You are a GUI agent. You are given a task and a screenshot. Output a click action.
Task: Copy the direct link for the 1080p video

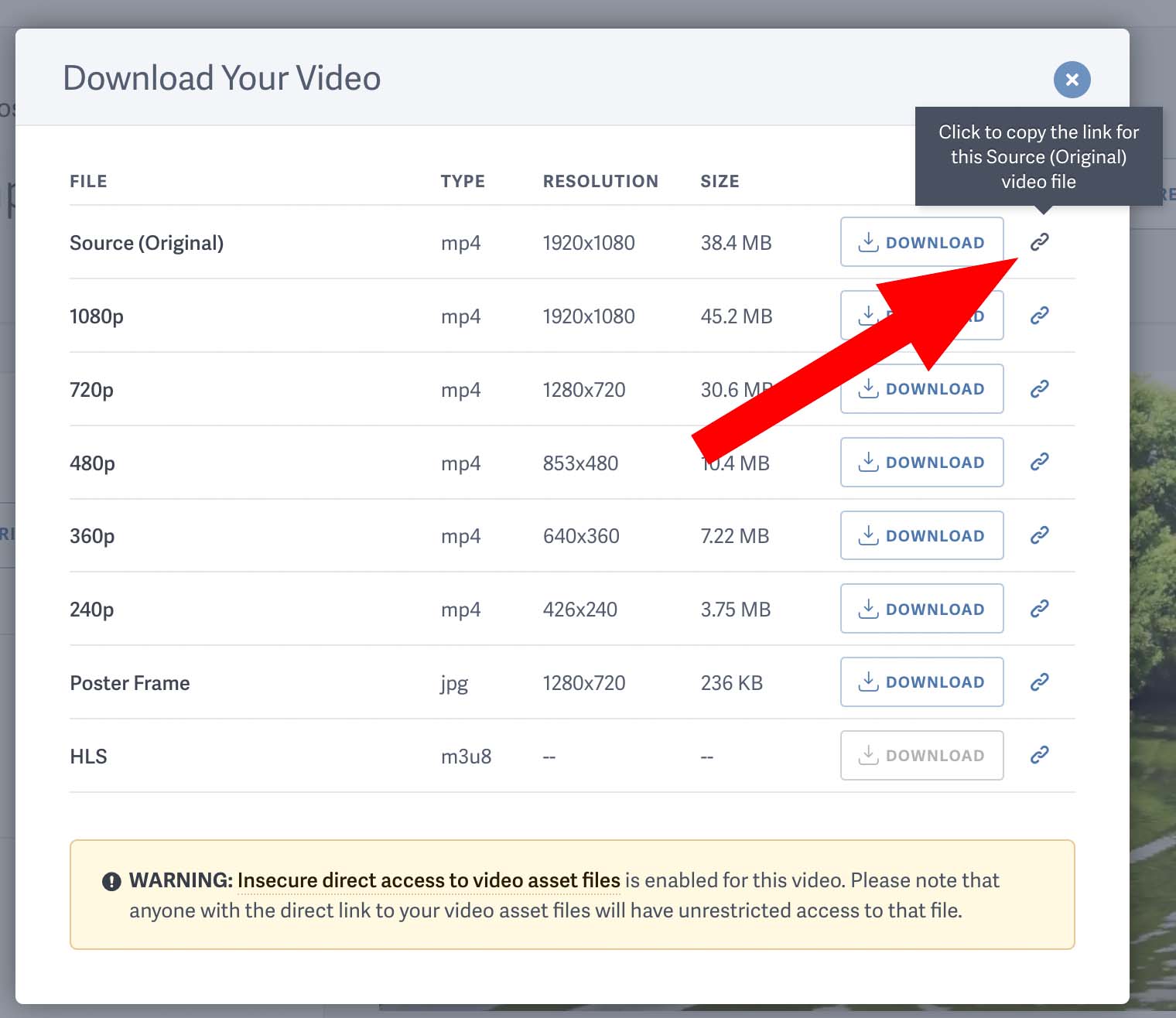click(1039, 316)
